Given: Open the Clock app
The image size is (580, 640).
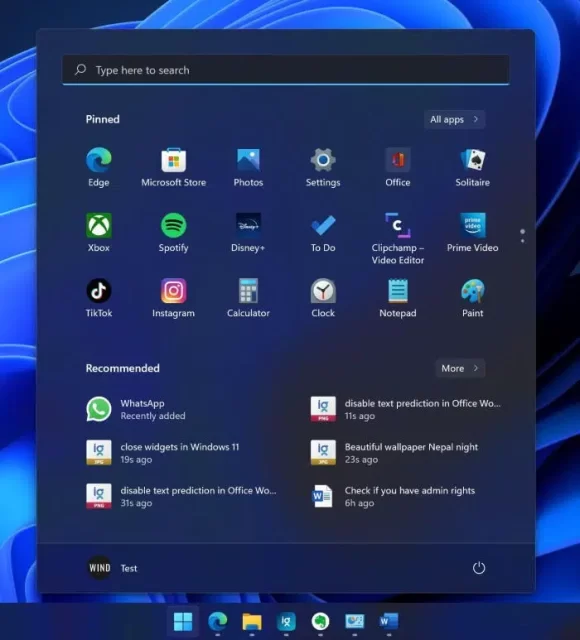Looking at the screenshot, I should tap(323, 298).
